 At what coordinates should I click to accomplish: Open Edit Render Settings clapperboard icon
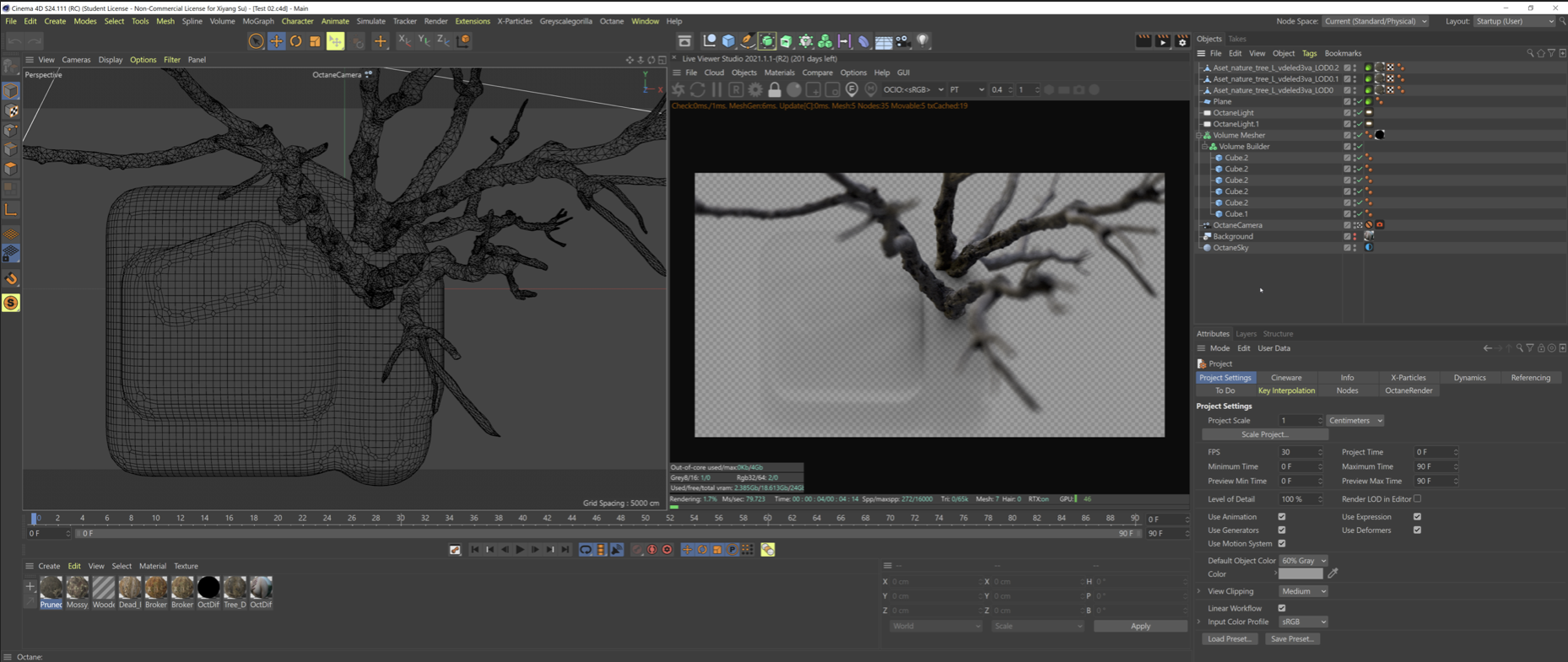click(x=1181, y=40)
